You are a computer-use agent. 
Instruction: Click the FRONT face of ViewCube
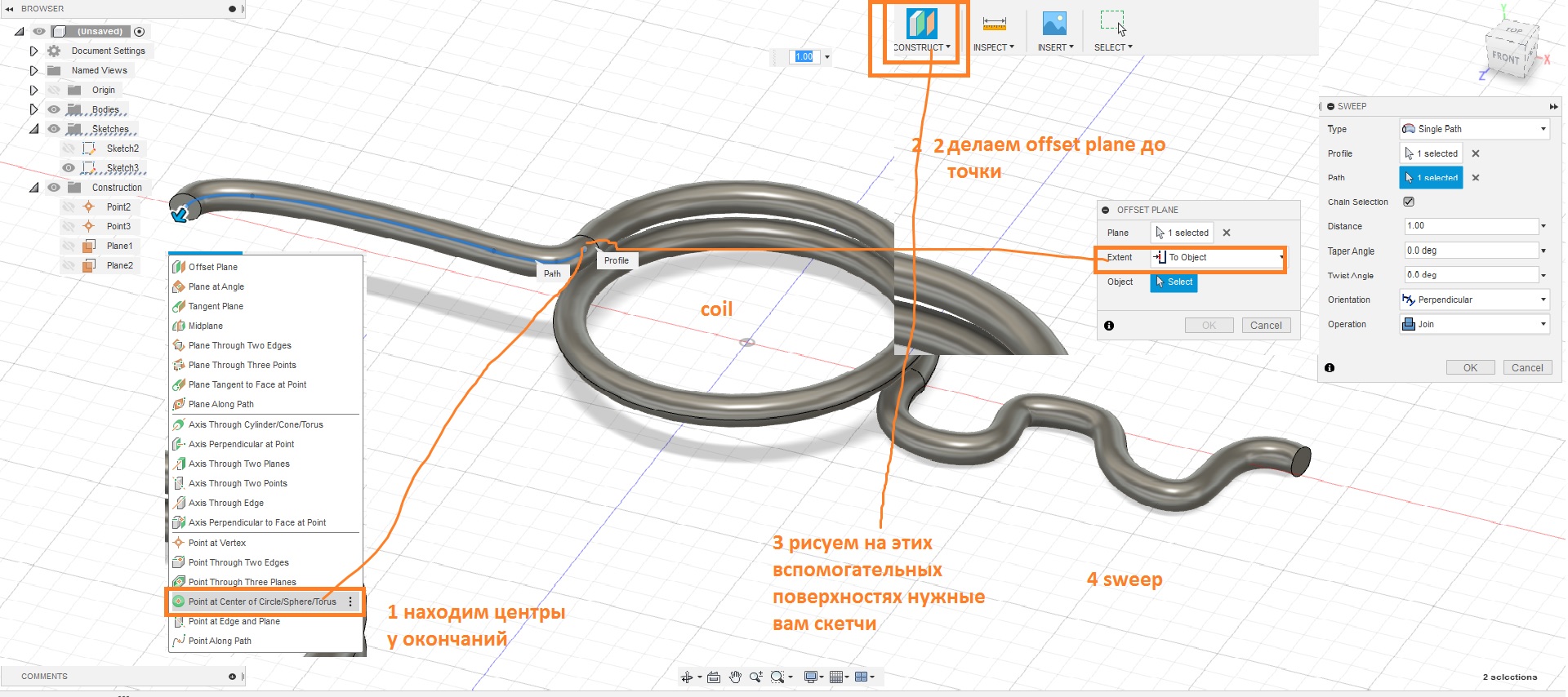(x=1506, y=58)
